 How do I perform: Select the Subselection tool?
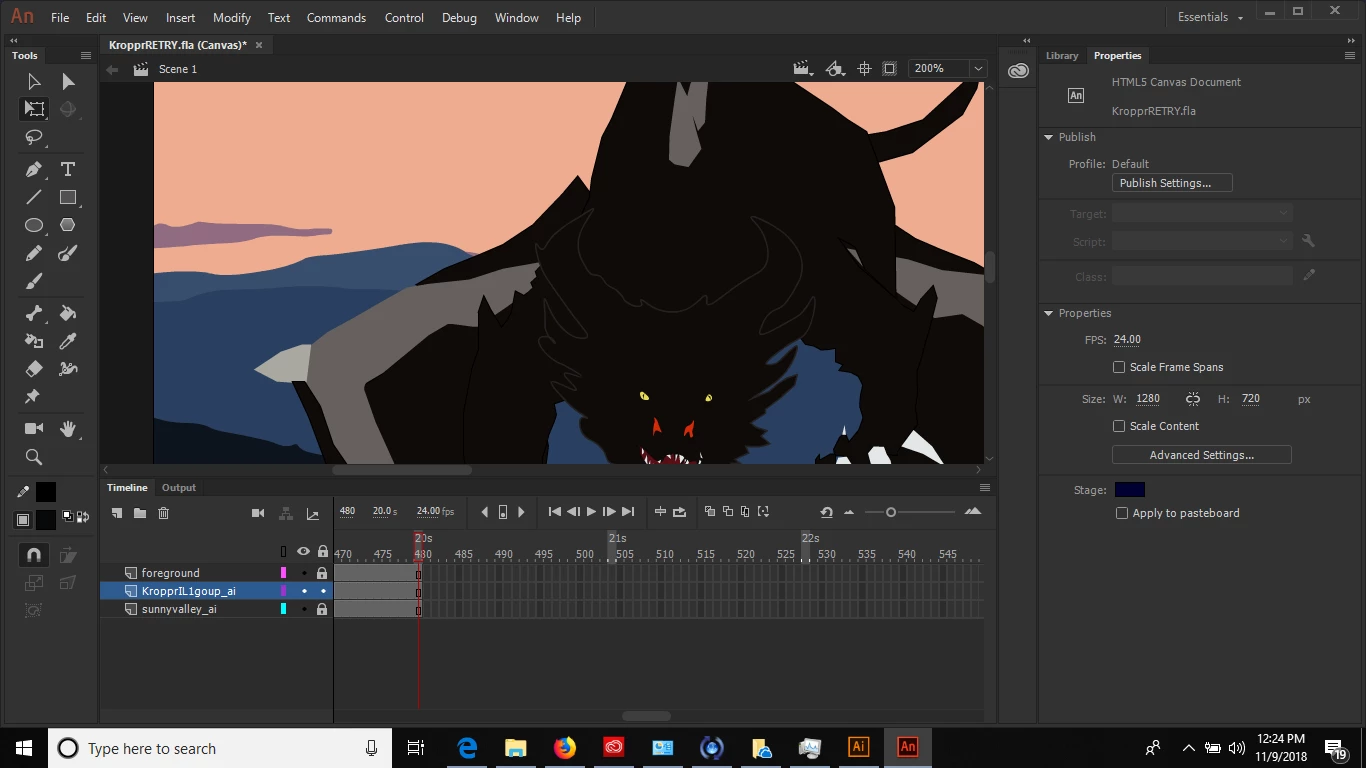click(x=68, y=82)
